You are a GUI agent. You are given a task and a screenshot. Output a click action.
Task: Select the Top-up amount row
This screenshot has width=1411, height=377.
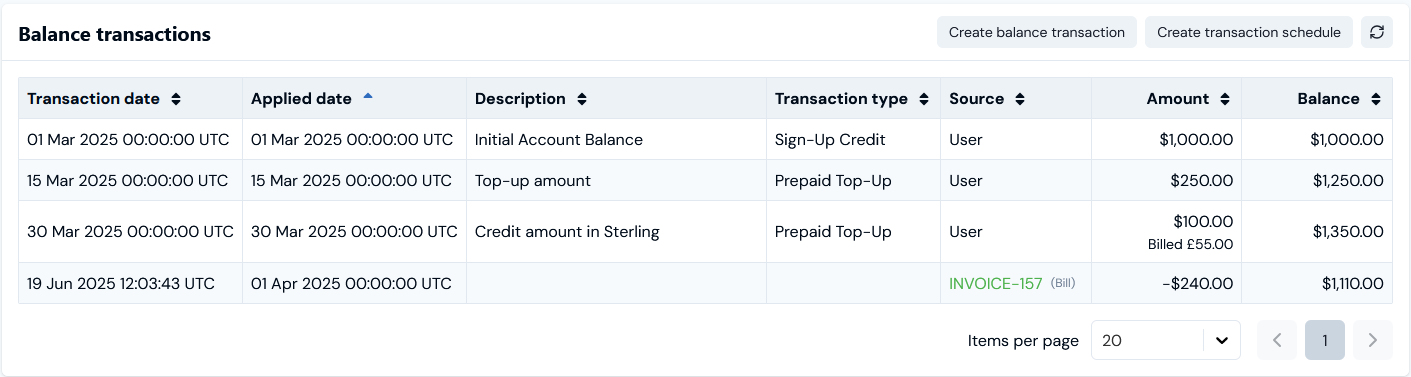[705, 181]
